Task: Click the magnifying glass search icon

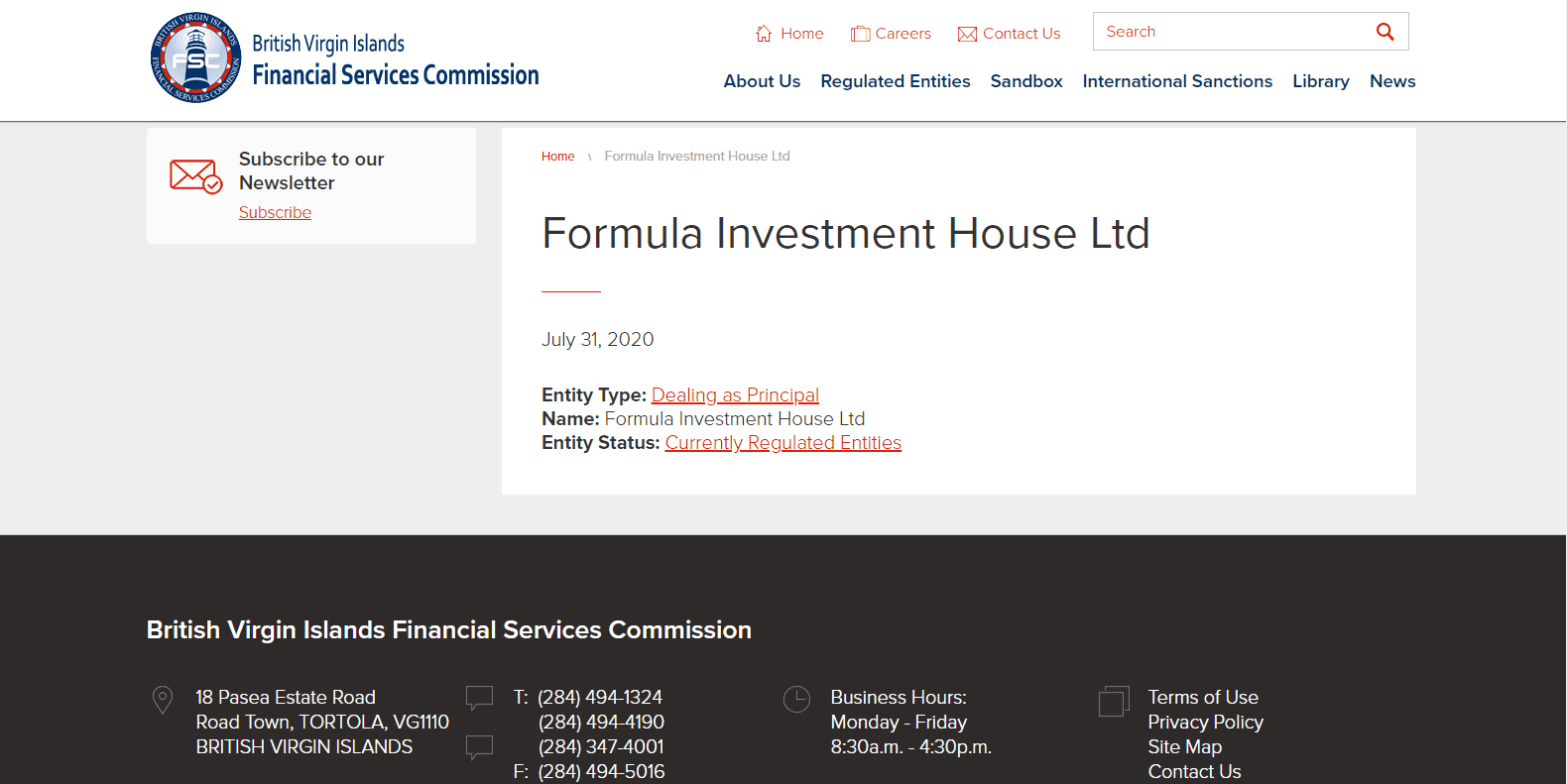Action: tap(1385, 32)
